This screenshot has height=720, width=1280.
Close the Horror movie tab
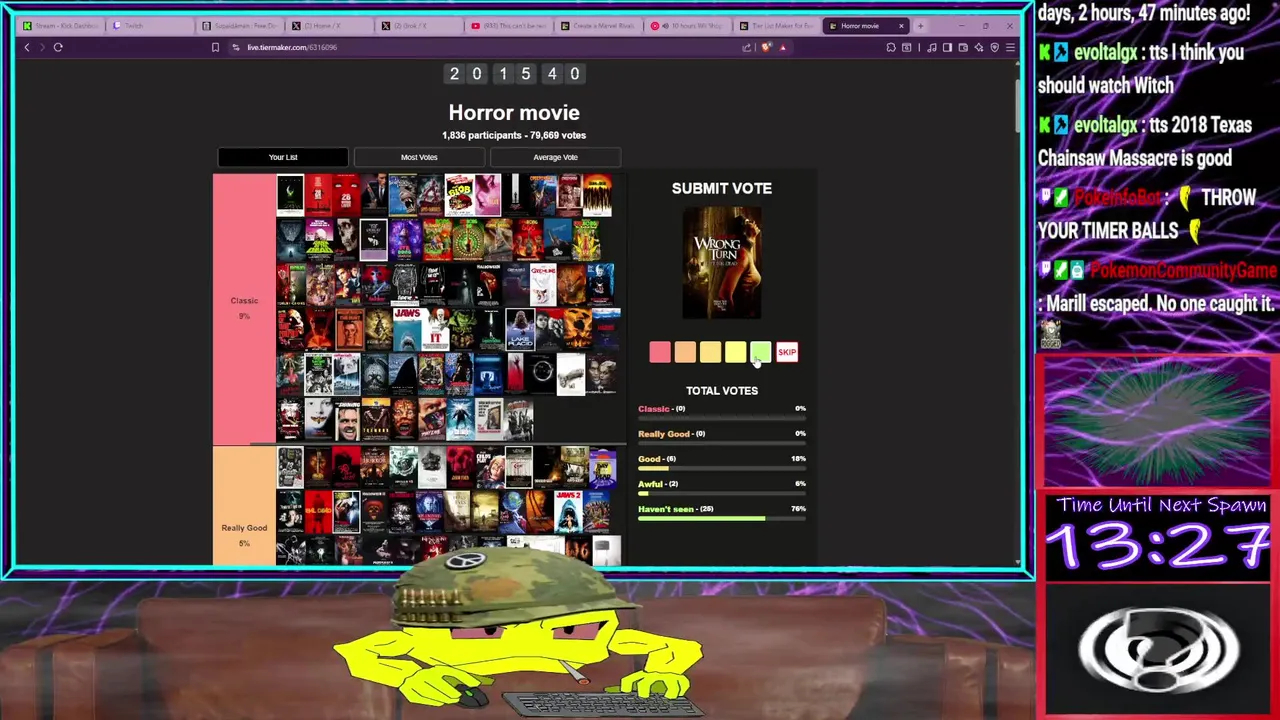click(901, 26)
